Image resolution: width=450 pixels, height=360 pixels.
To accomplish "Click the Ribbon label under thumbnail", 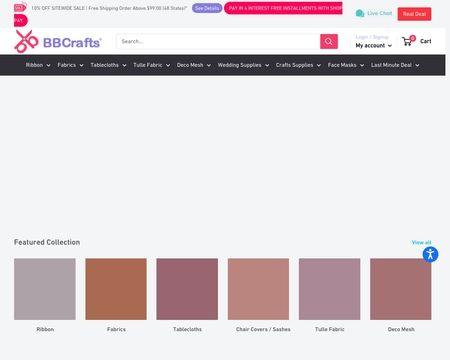I will pyautogui.click(x=45, y=329).
